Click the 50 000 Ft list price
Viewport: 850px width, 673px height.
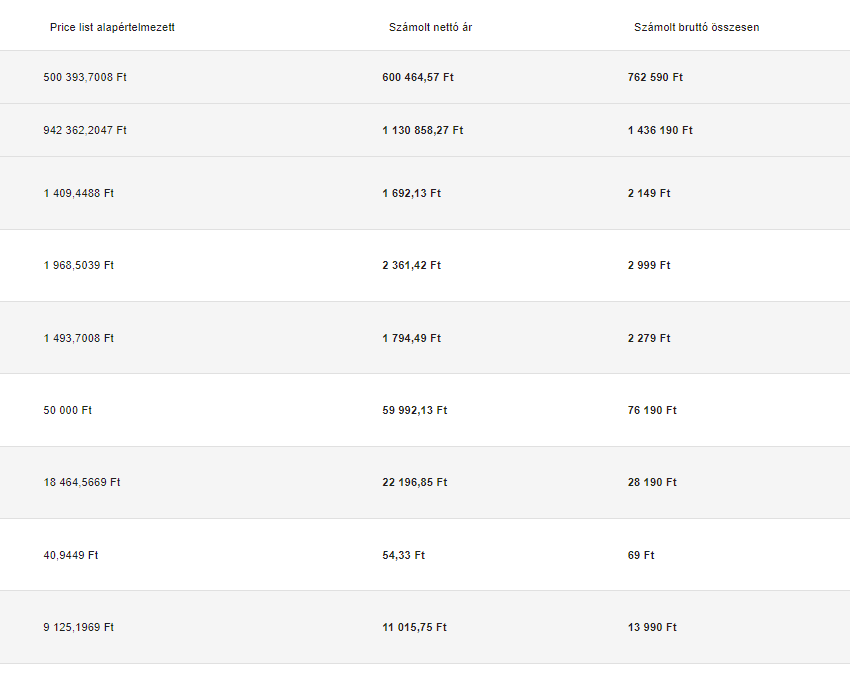coord(68,410)
